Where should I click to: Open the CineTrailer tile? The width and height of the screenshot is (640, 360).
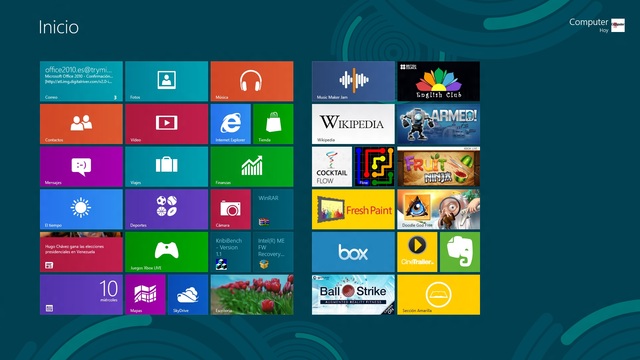(x=417, y=252)
